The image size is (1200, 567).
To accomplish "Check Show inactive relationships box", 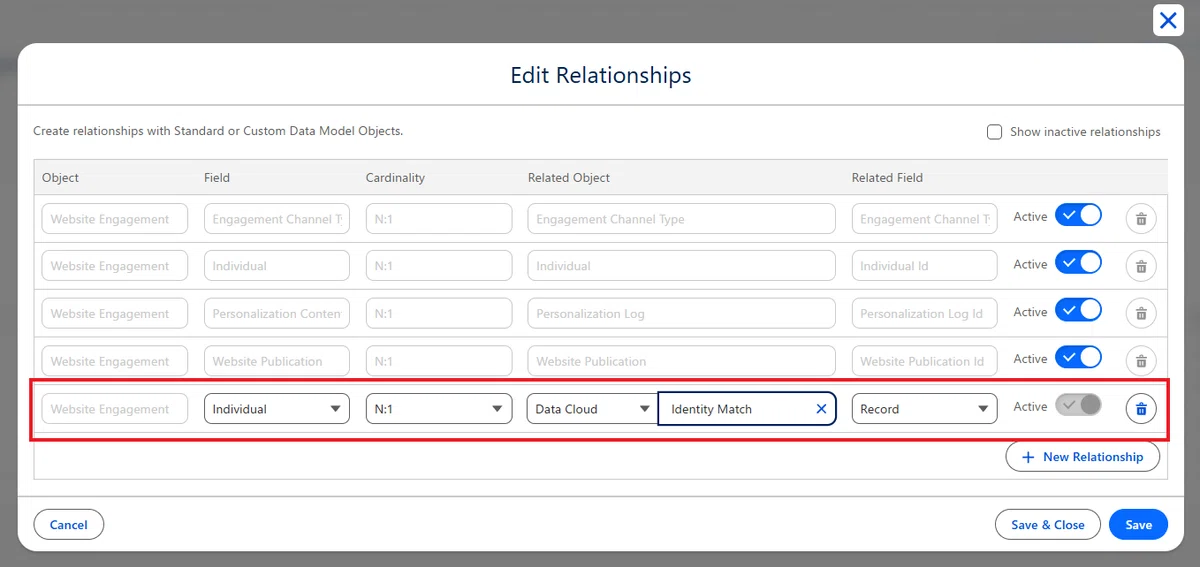I will tap(994, 132).
